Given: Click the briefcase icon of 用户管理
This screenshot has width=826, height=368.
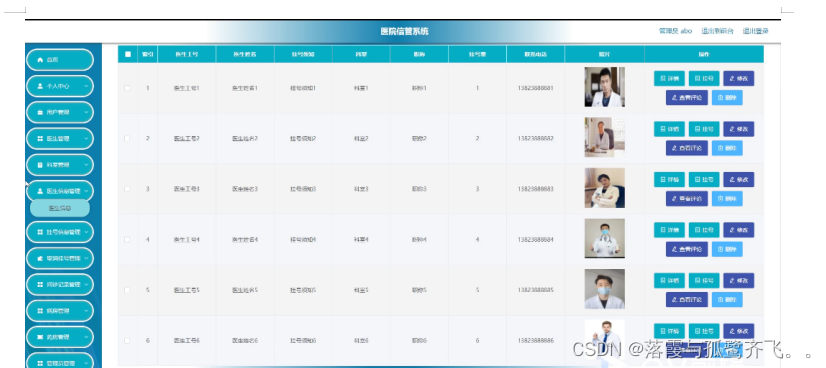Looking at the screenshot, I should (x=40, y=113).
